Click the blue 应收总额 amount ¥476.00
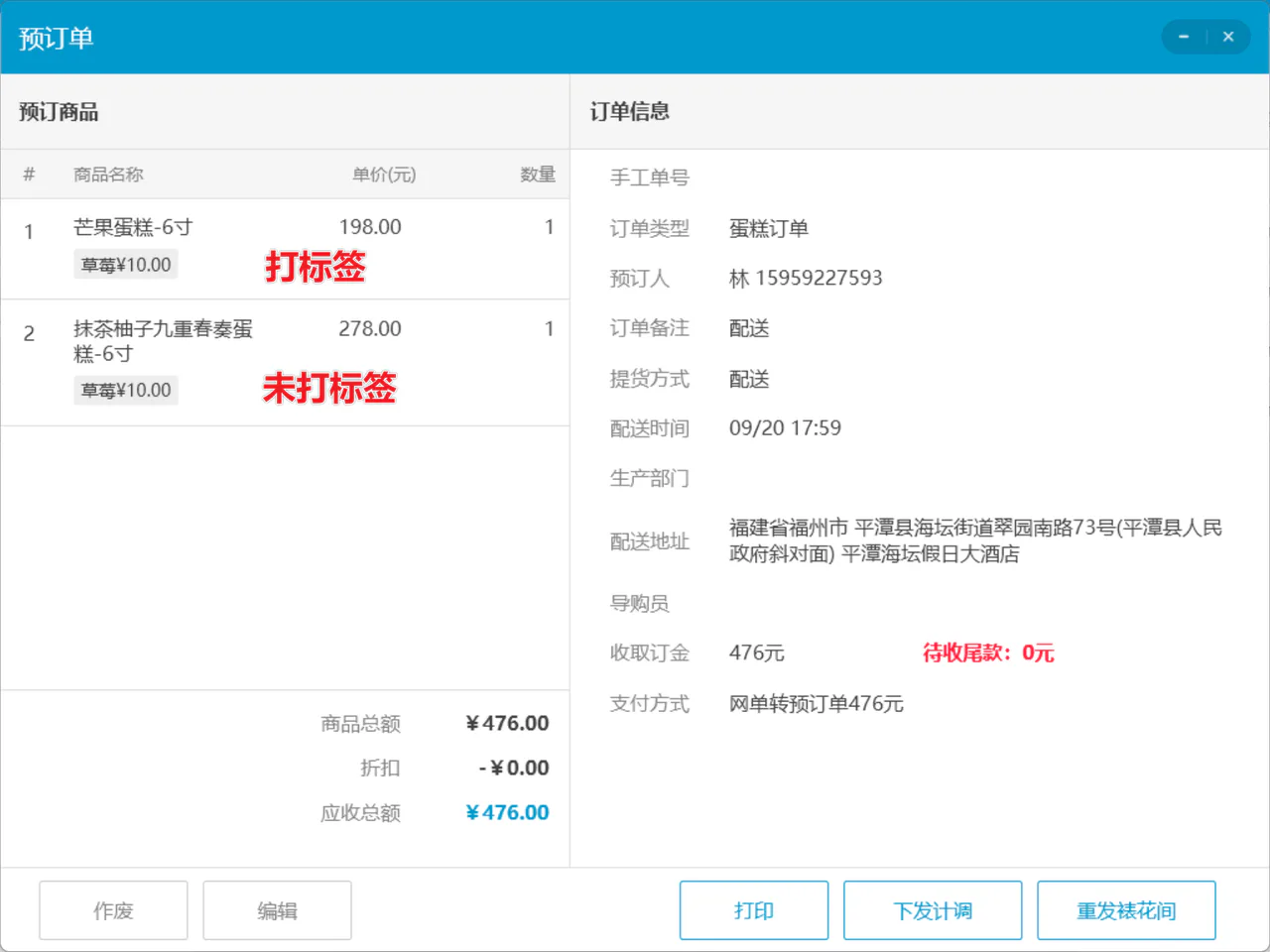Image resolution: width=1270 pixels, height=952 pixels. 507,812
